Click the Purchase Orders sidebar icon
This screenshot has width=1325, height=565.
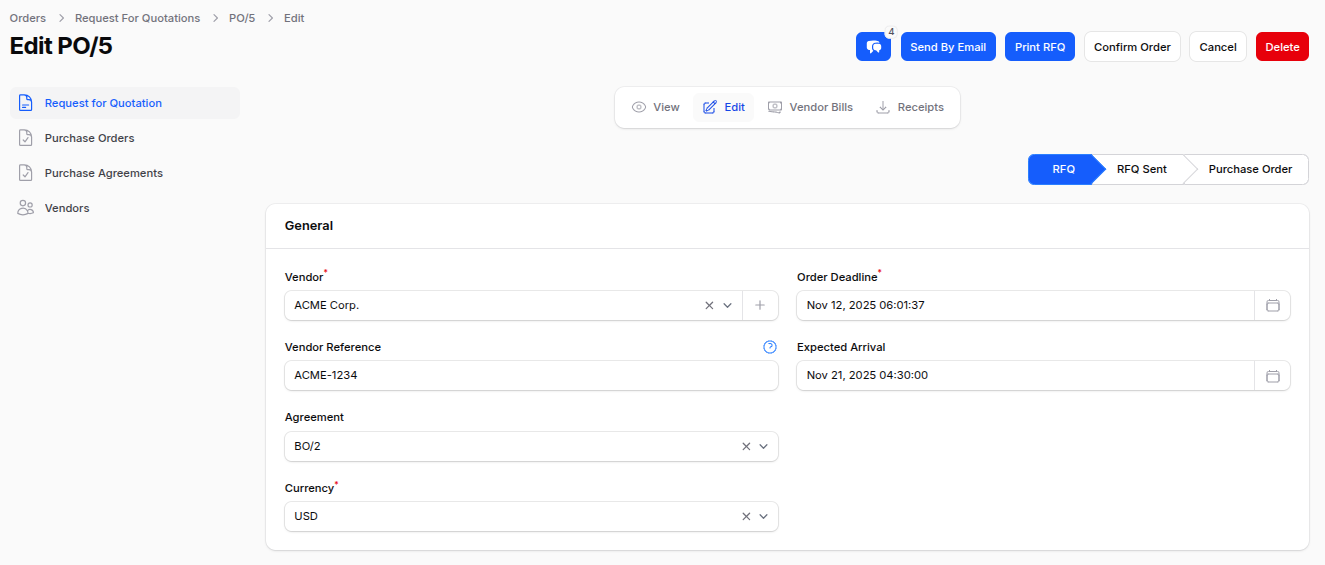[x=26, y=138]
